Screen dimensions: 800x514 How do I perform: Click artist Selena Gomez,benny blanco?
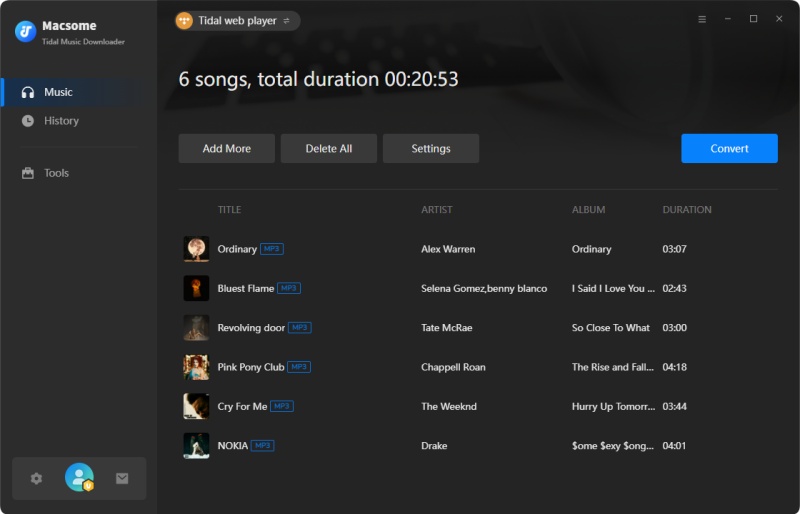[x=484, y=288]
